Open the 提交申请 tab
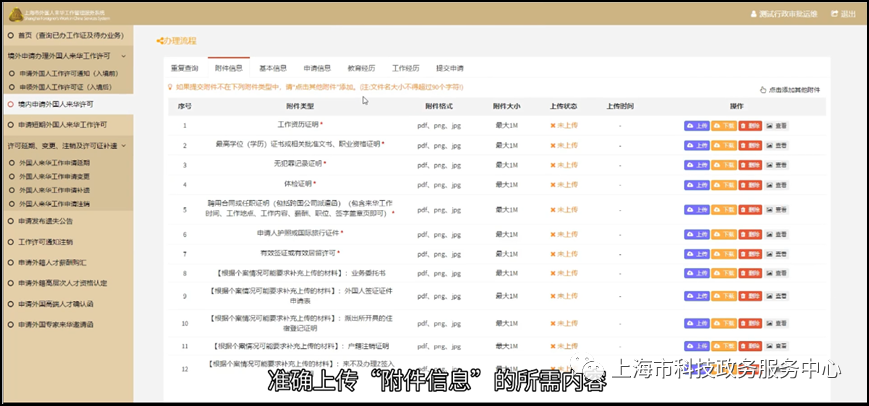Viewport: 869px width, 406px height. pos(449,69)
